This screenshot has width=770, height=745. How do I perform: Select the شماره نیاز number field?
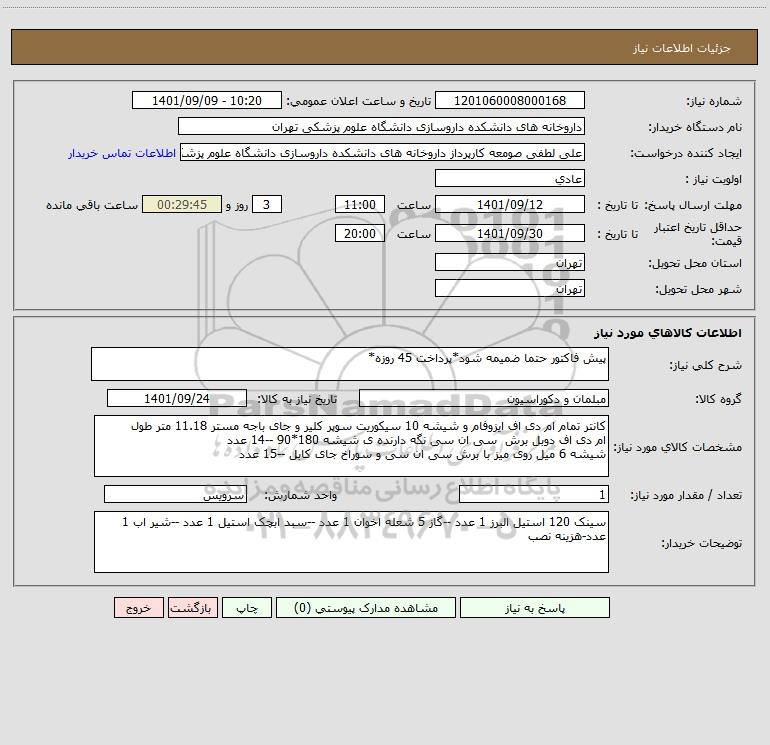(x=510, y=100)
